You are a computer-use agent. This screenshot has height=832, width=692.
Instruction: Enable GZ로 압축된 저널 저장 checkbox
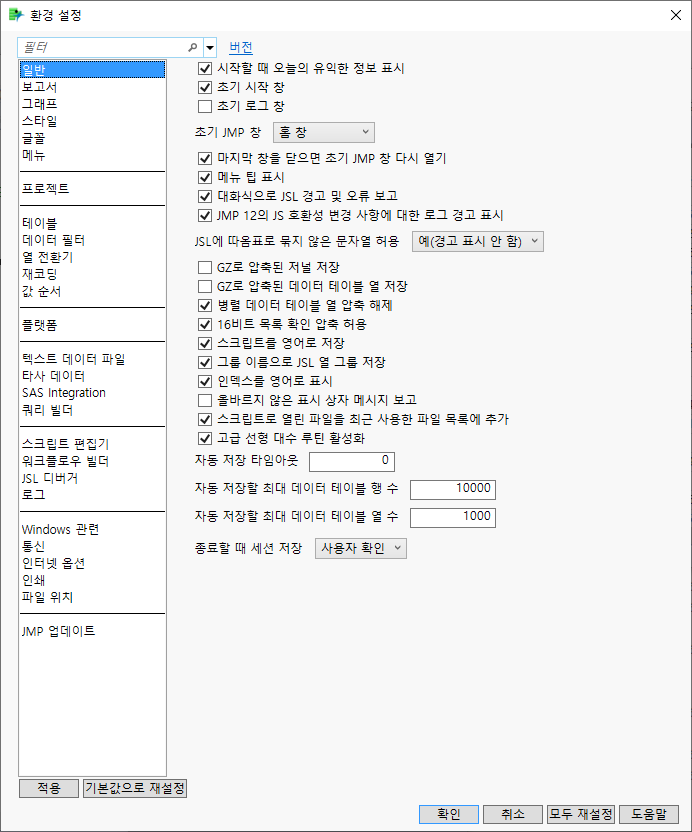[205, 267]
